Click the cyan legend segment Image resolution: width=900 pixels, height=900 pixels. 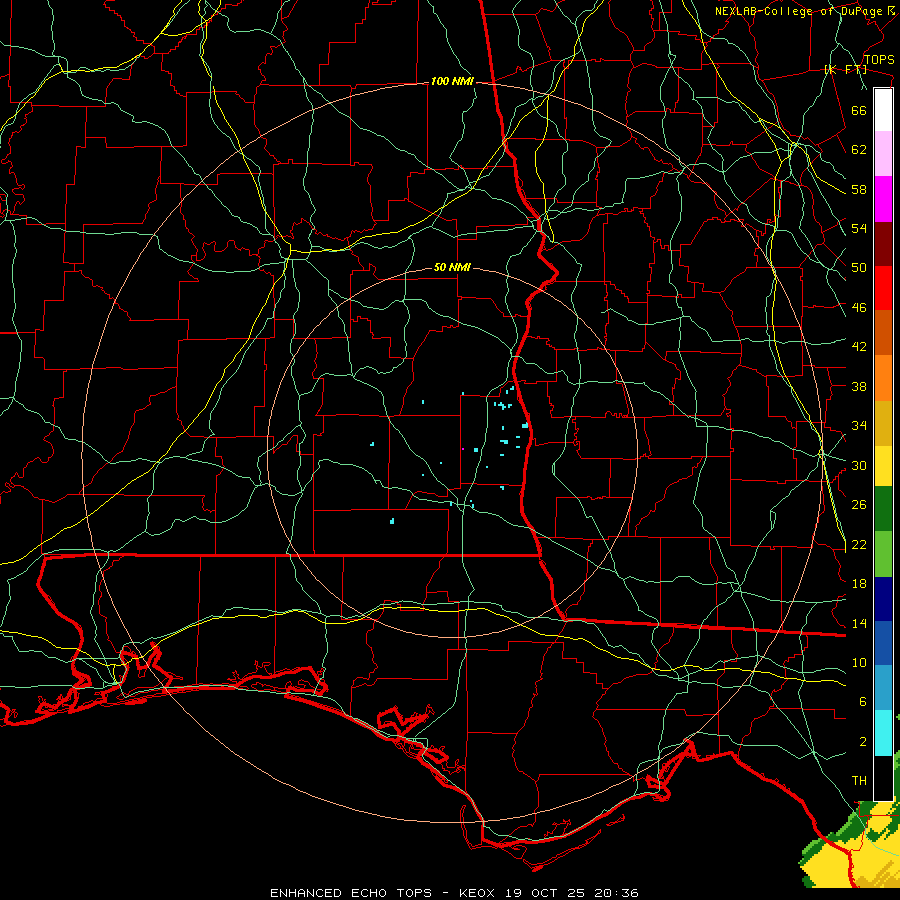pyautogui.click(x=883, y=733)
